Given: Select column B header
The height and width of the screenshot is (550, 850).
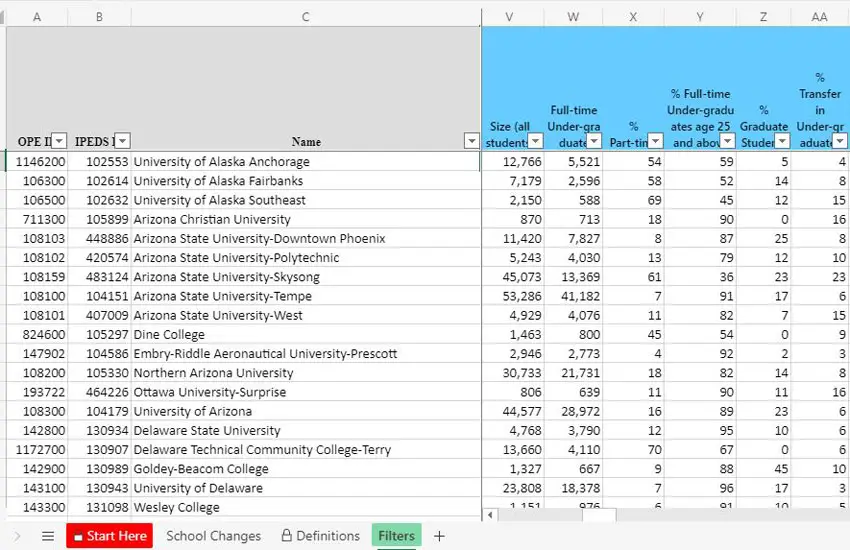Looking at the screenshot, I should tap(99, 17).
